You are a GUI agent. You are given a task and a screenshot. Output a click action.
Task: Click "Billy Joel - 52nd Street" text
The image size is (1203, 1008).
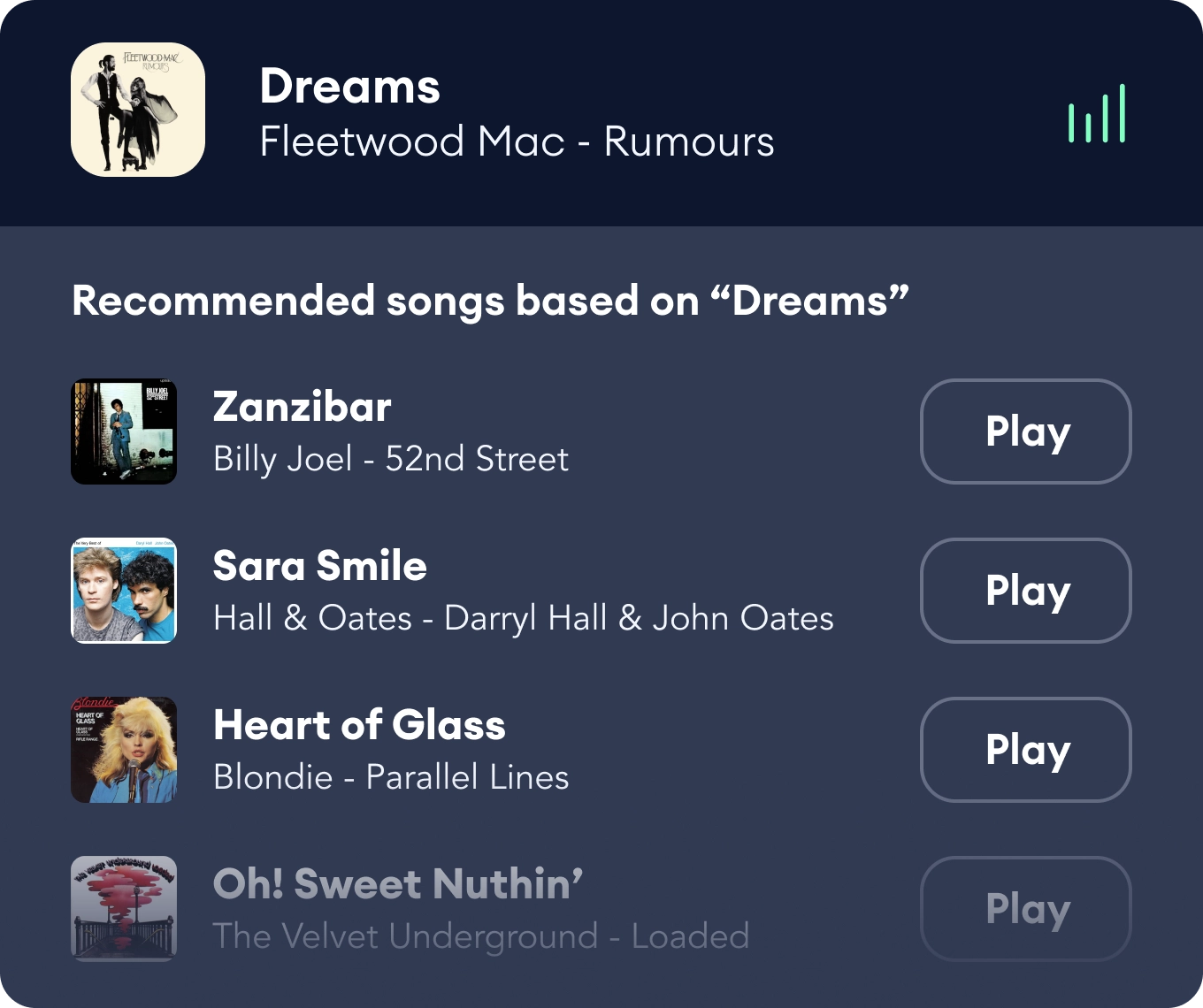click(x=390, y=459)
